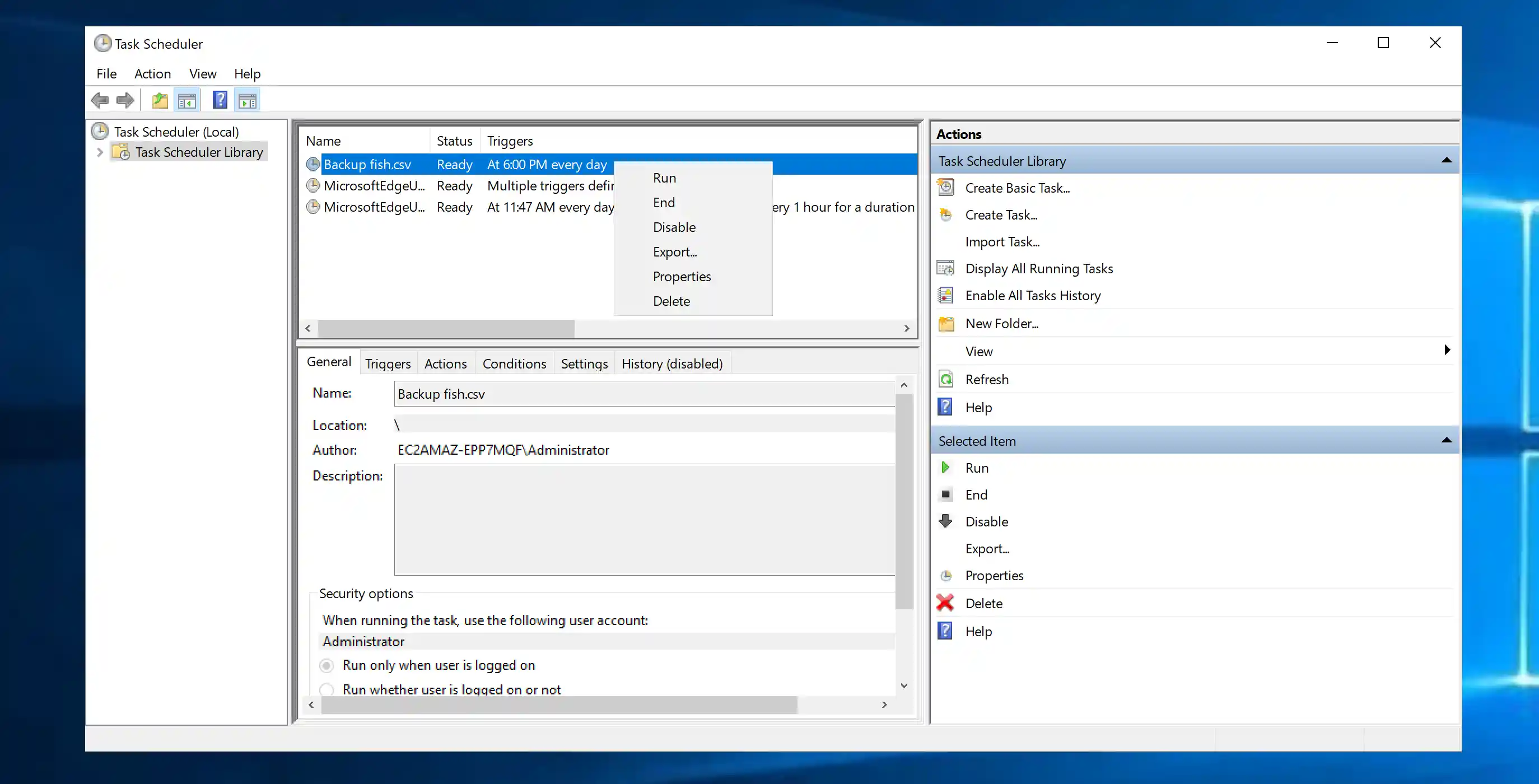1539x784 pixels.
Task: Click Show/Hide Action Pane toolbar icon
Action: point(248,100)
